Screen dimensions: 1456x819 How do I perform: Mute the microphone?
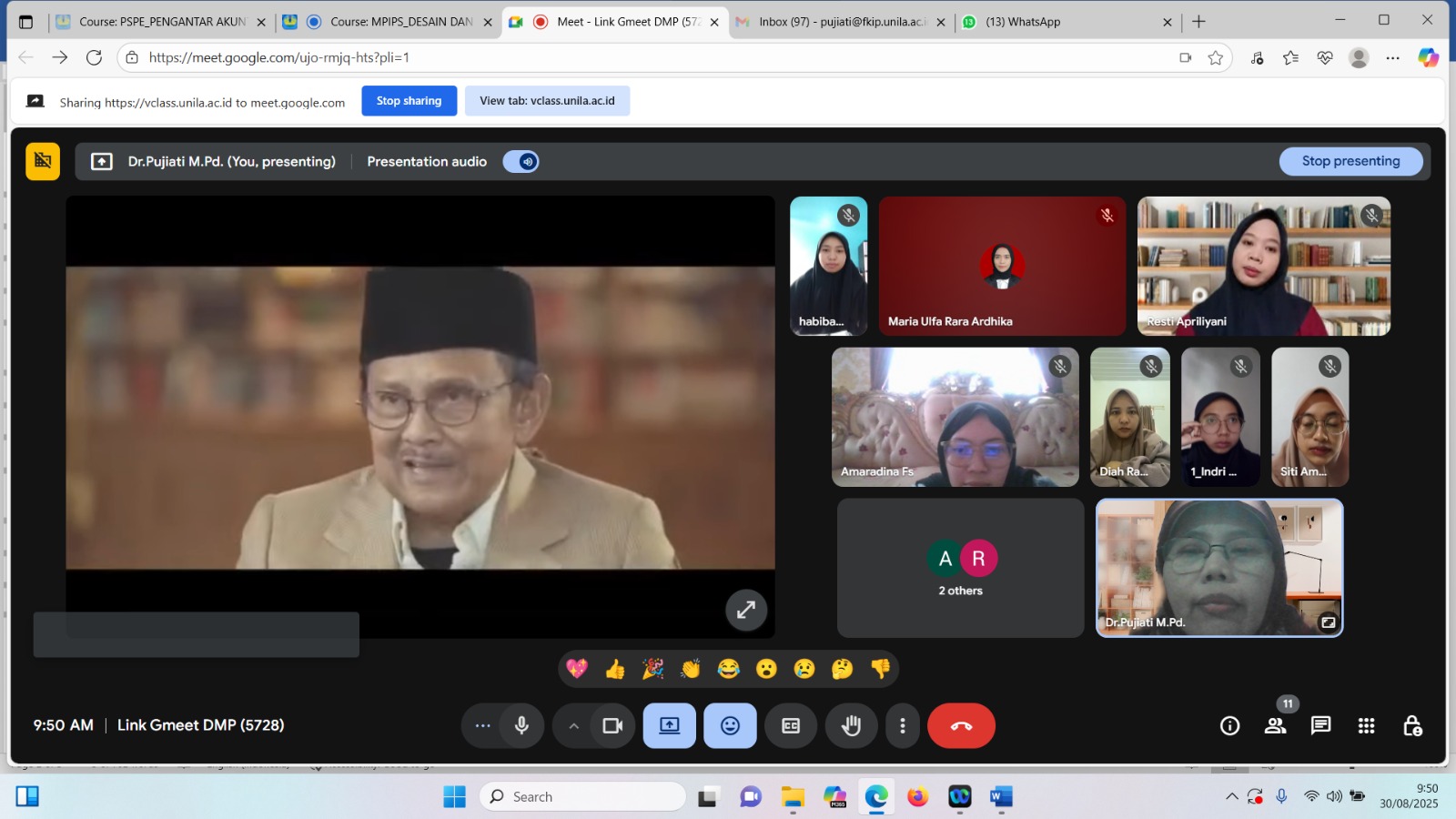point(521,725)
